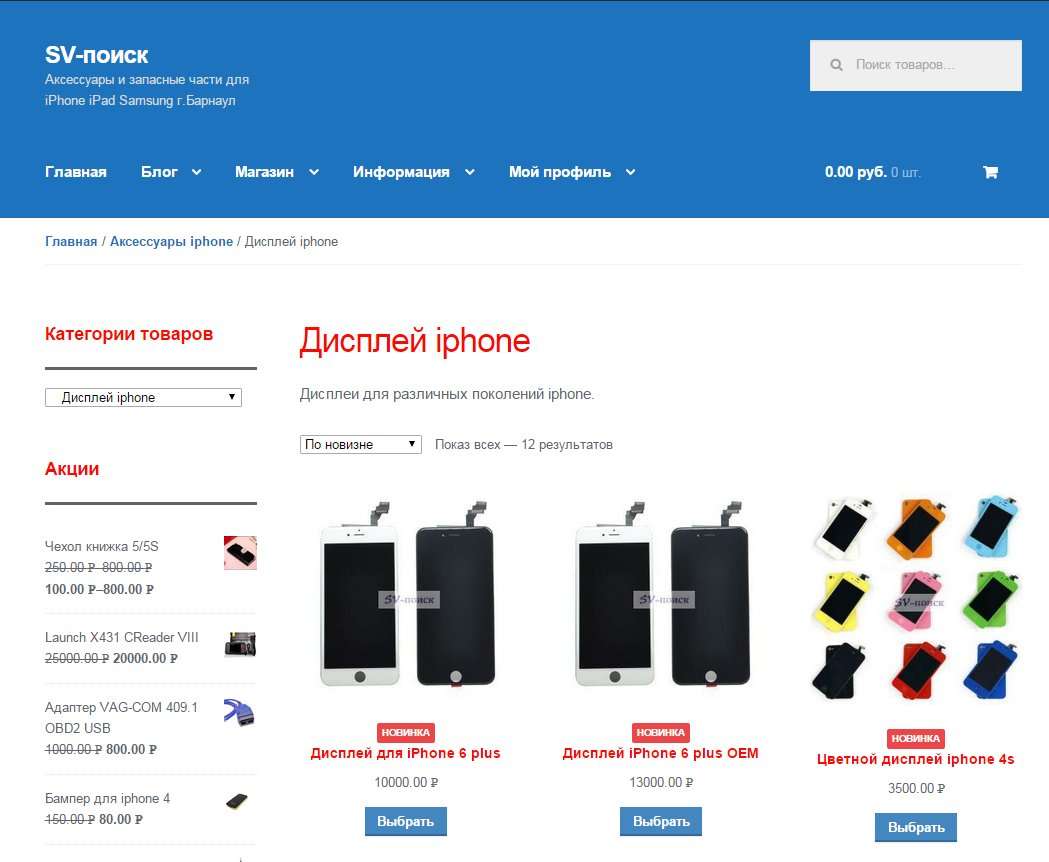This screenshot has height=862, width=1049.
Task: Go to Главная in navigation menu
Action: pos(76,172)
